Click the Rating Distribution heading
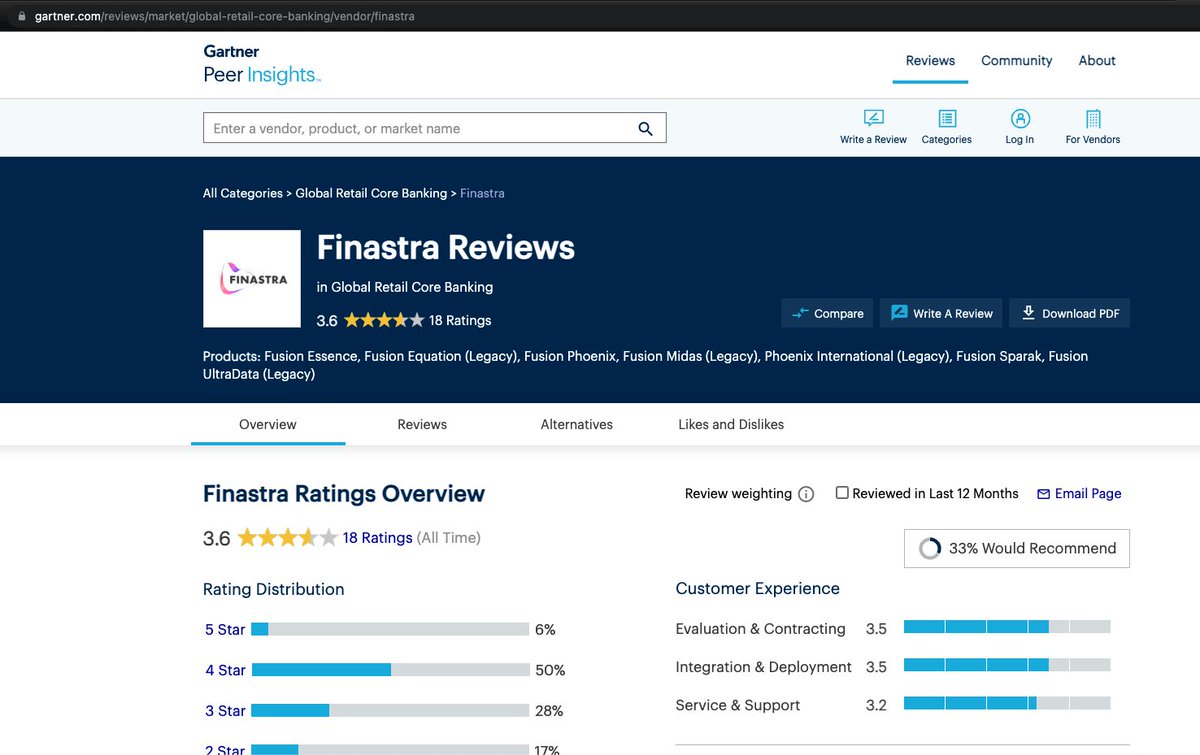Image resolution: width=1200 pixels, height=755 pixels. click(273, 589)
